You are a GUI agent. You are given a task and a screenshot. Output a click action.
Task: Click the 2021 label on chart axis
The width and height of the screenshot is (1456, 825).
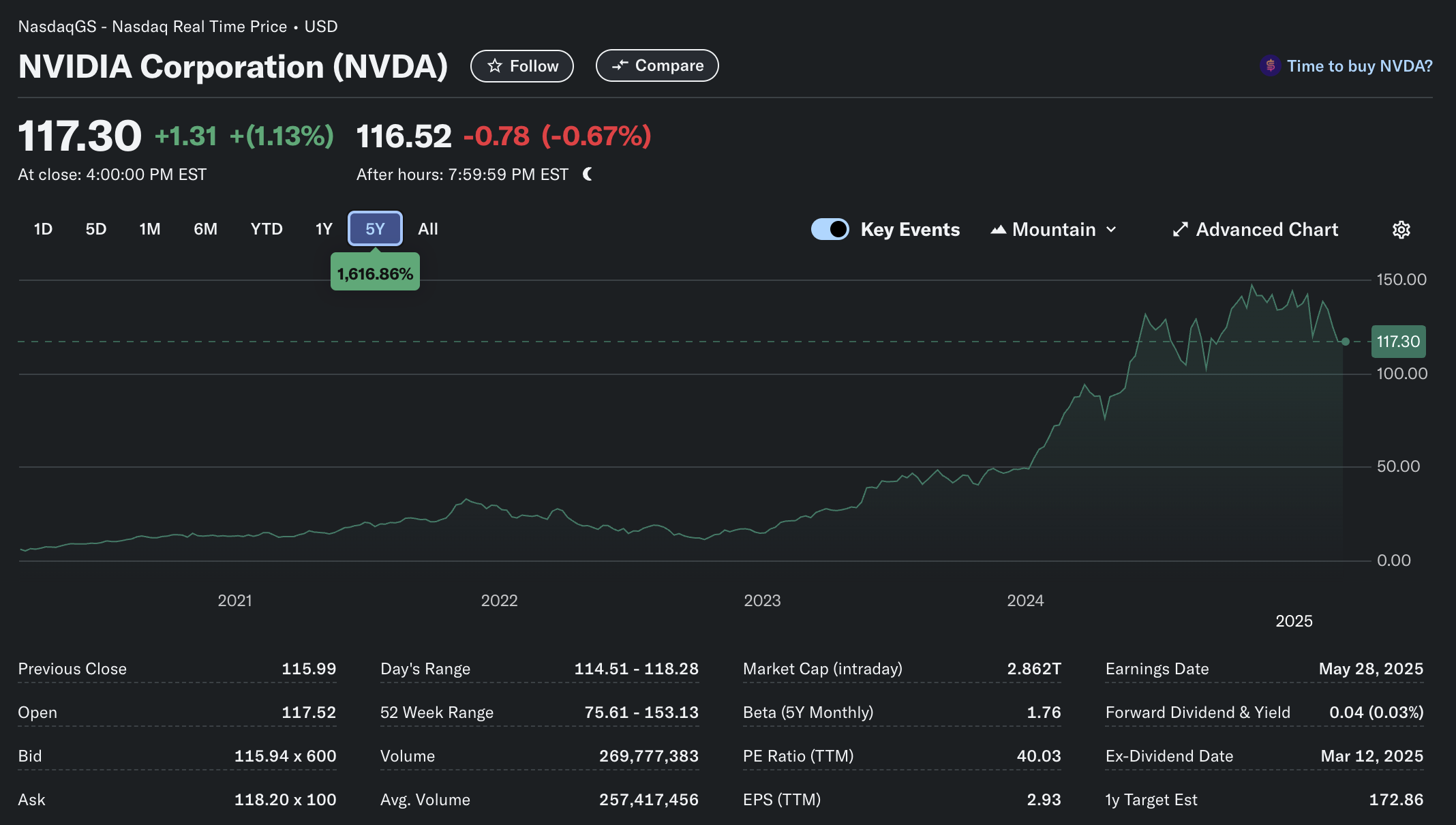point(234,601)
